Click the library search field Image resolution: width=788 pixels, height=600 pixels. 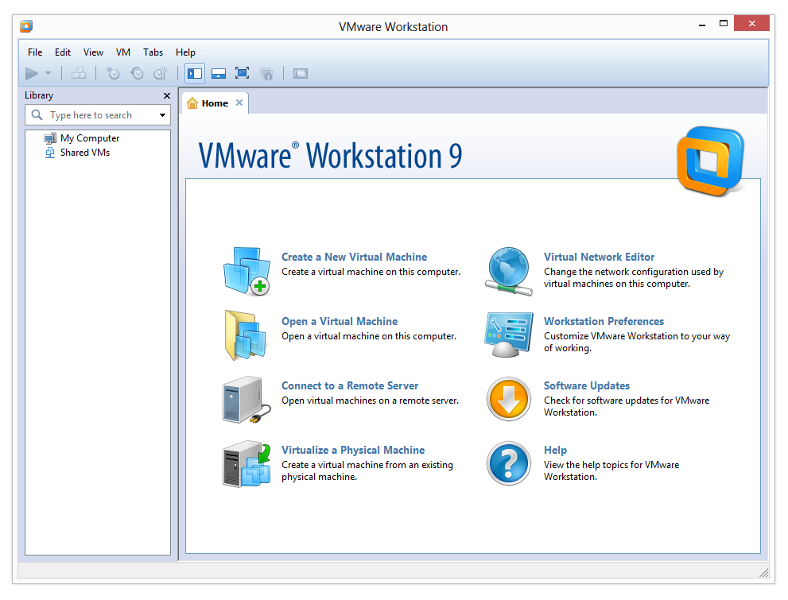pos(98,115)
